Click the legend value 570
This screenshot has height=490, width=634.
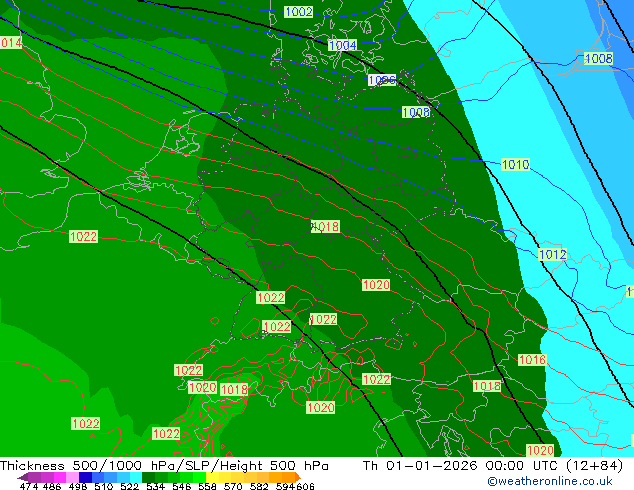click(x=233, y=486)
